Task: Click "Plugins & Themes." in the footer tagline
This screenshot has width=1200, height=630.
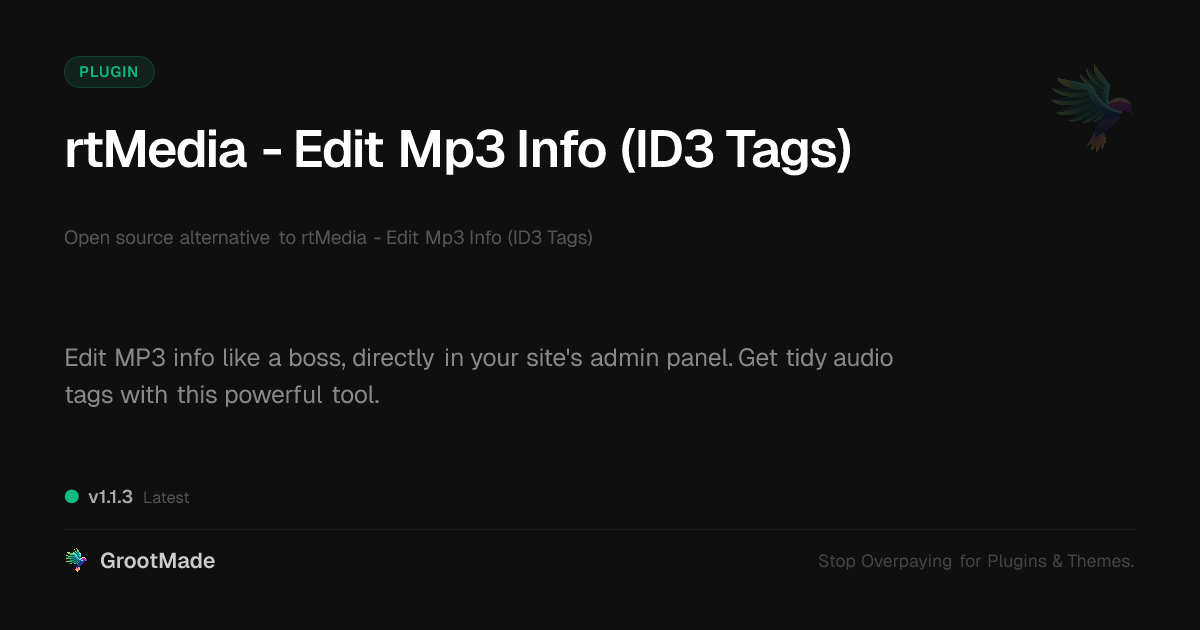Action: pos(1061,562)
